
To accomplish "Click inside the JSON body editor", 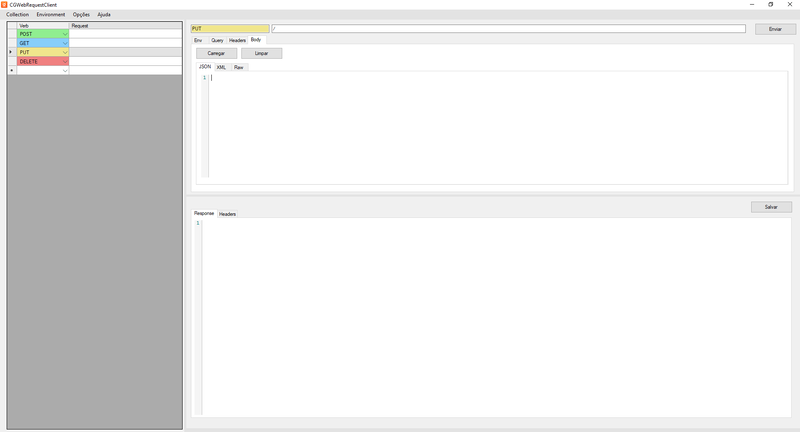I will [498, 128].
